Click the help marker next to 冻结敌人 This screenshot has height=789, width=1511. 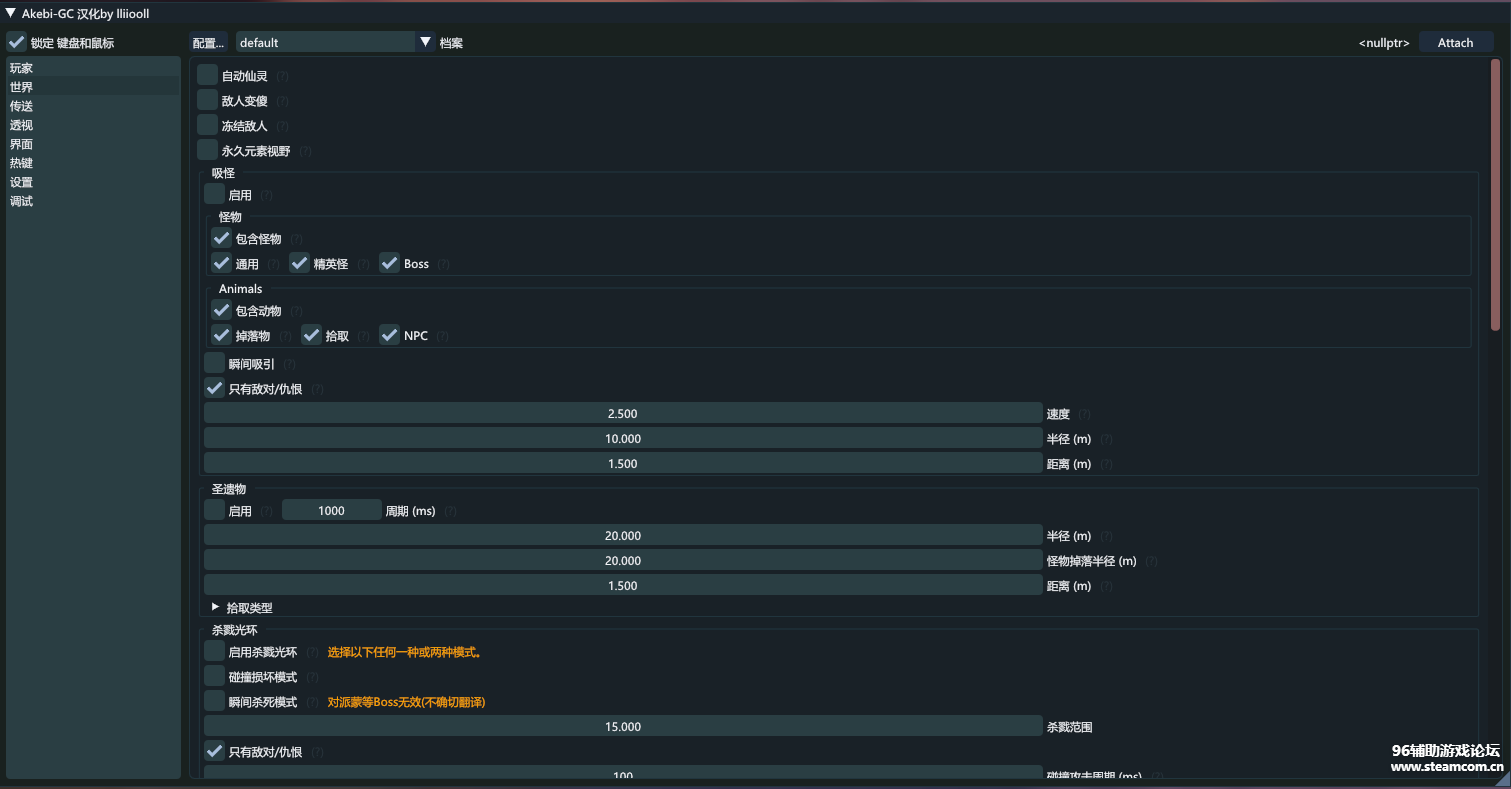point(282,126)
